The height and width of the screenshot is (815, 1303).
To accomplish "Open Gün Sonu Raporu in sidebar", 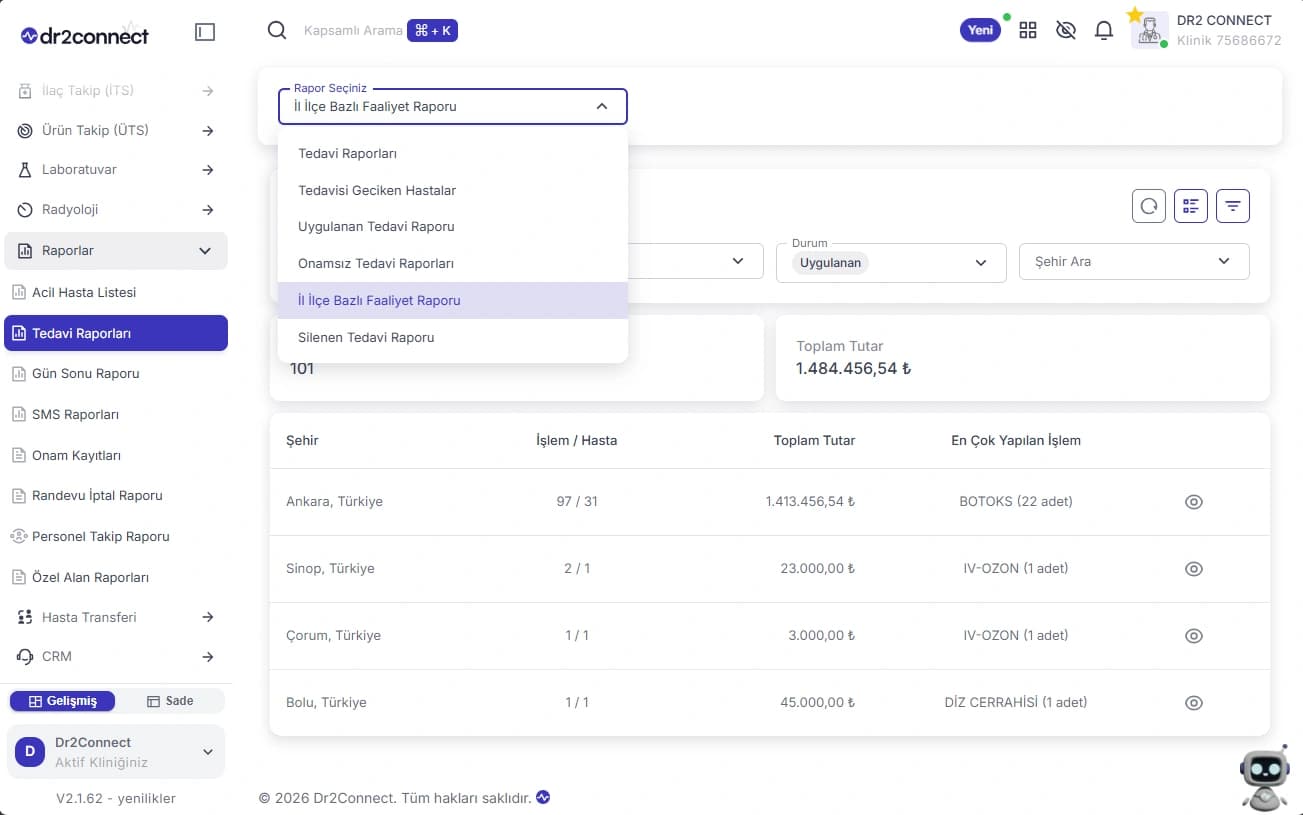I will [x=116, y=374].
